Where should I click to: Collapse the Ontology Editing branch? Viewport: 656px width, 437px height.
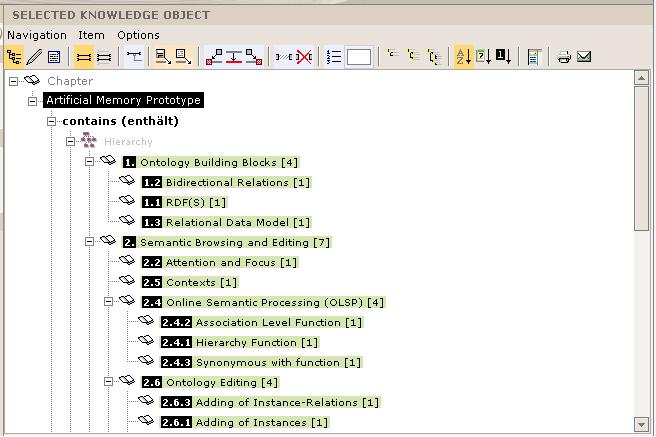coord(108,381)
